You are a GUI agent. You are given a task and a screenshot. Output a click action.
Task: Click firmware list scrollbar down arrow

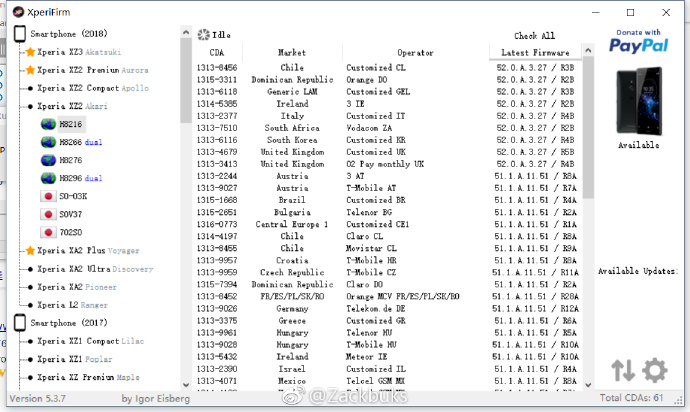click(x=588, y=385)
